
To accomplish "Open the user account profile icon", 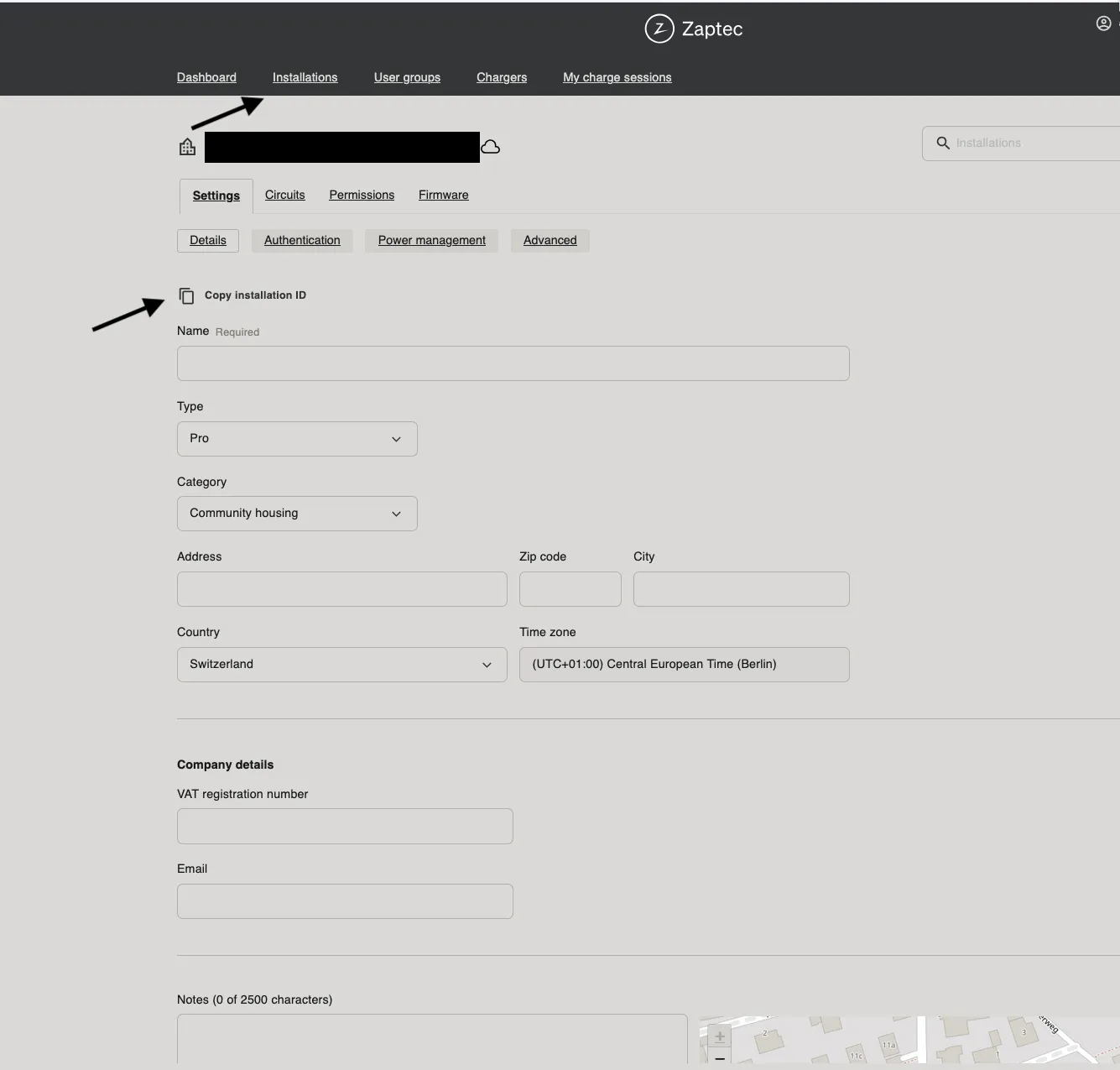I will click(1104, 23).
